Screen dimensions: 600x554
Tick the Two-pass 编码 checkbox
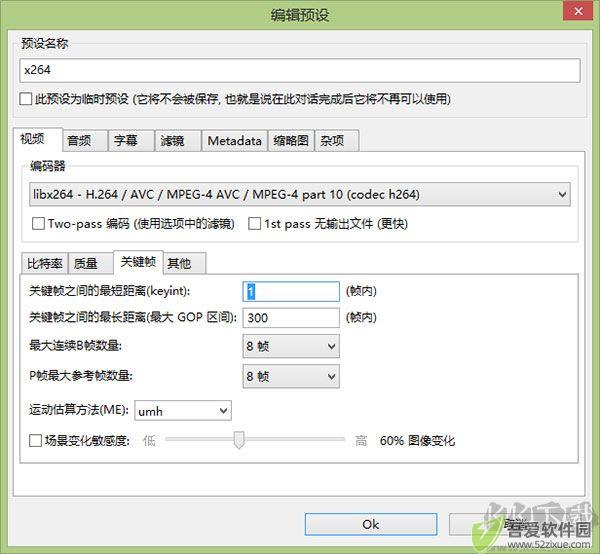[x=38, y=223]
